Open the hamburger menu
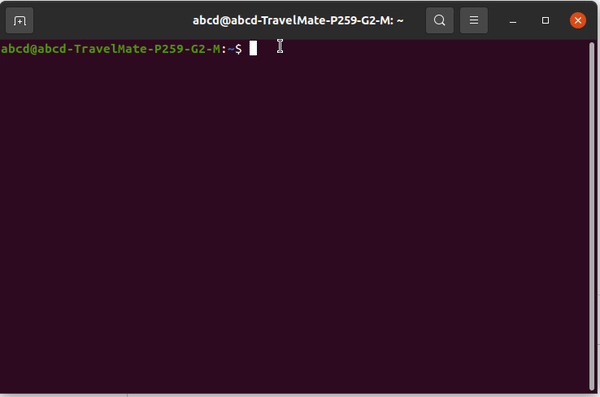 pos(474,20)
